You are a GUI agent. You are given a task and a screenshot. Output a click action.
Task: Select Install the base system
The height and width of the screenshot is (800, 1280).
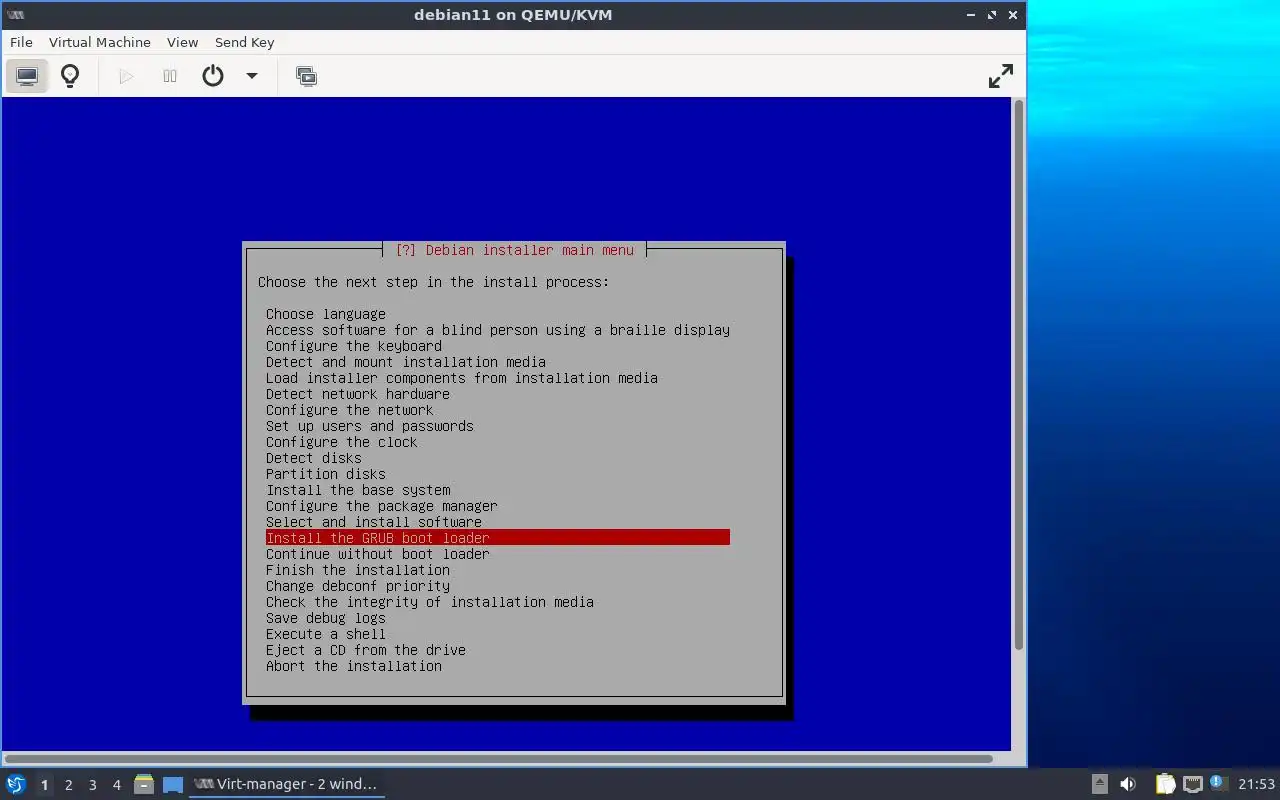coord(358,490)
